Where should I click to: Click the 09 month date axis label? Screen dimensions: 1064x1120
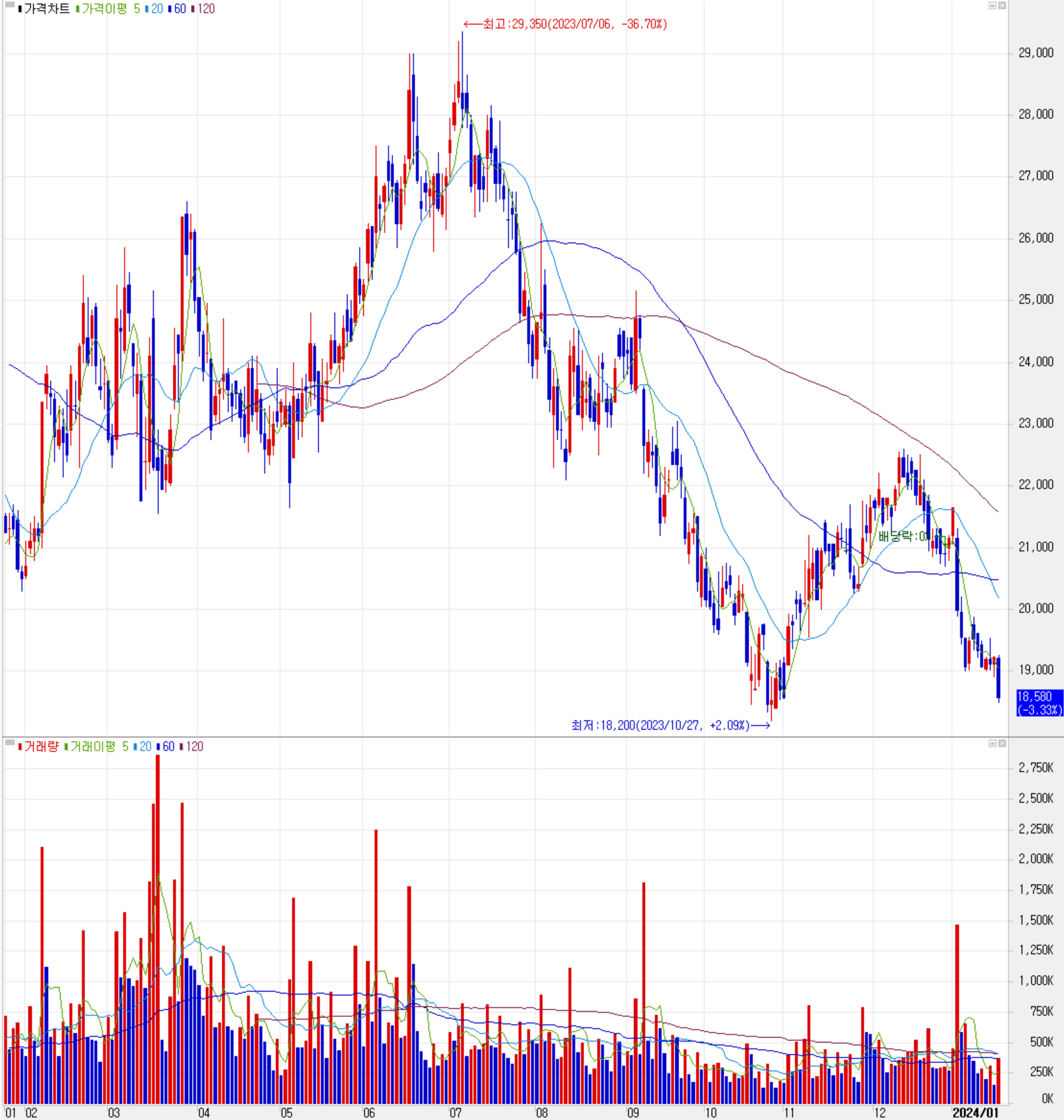click(x=633, y=1113)
